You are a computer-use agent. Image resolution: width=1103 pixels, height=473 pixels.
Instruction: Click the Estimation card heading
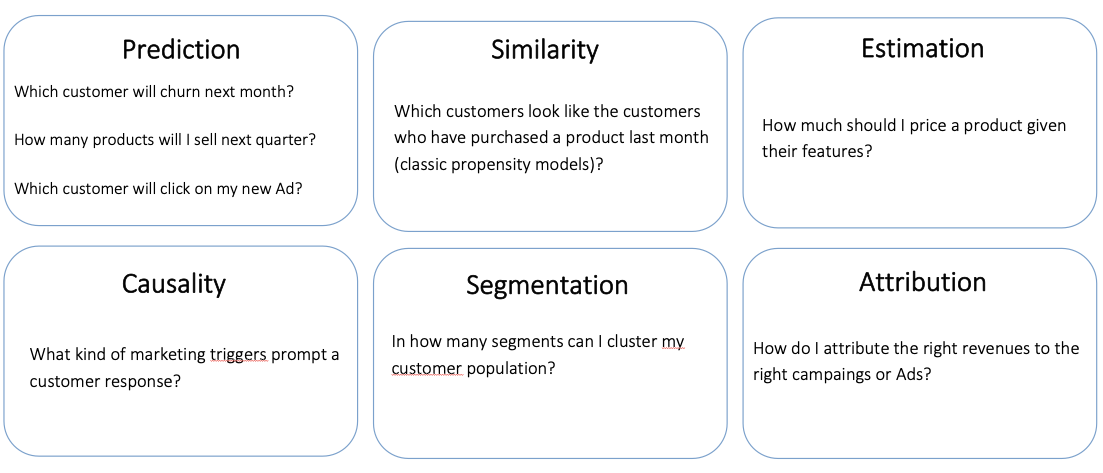[922, 48]
